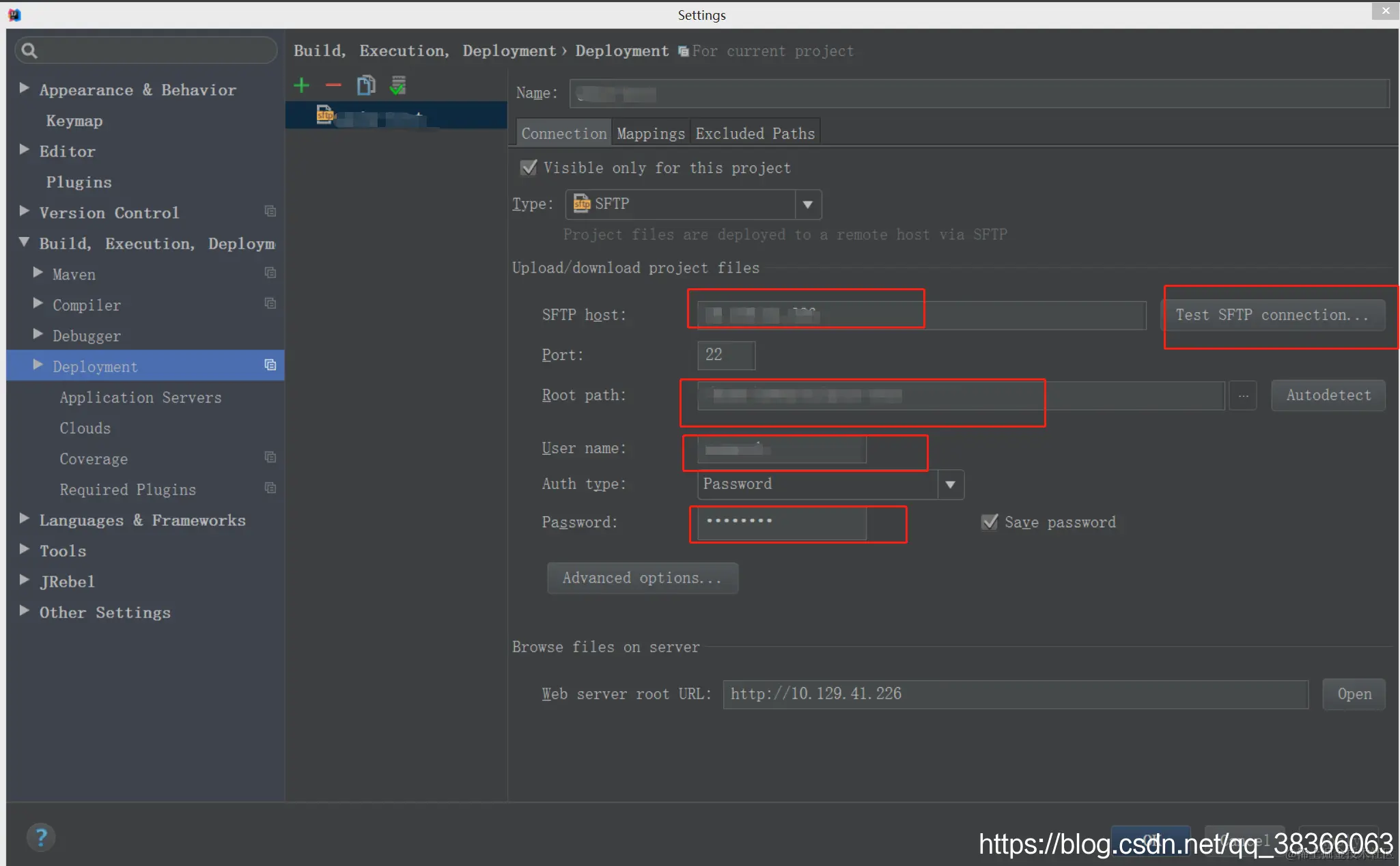Switch to the Mappings tab

(650, 134)
